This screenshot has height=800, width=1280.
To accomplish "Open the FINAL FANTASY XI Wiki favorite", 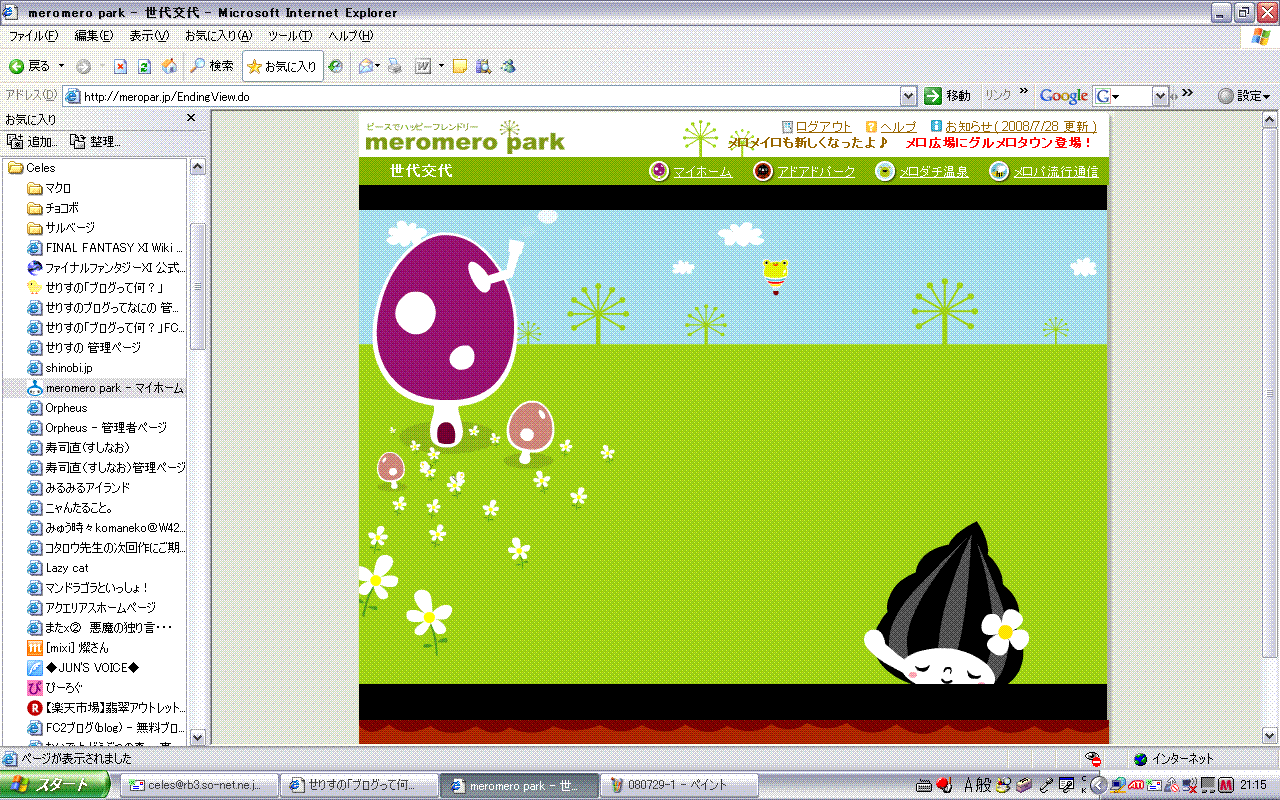I will point(106,248).
